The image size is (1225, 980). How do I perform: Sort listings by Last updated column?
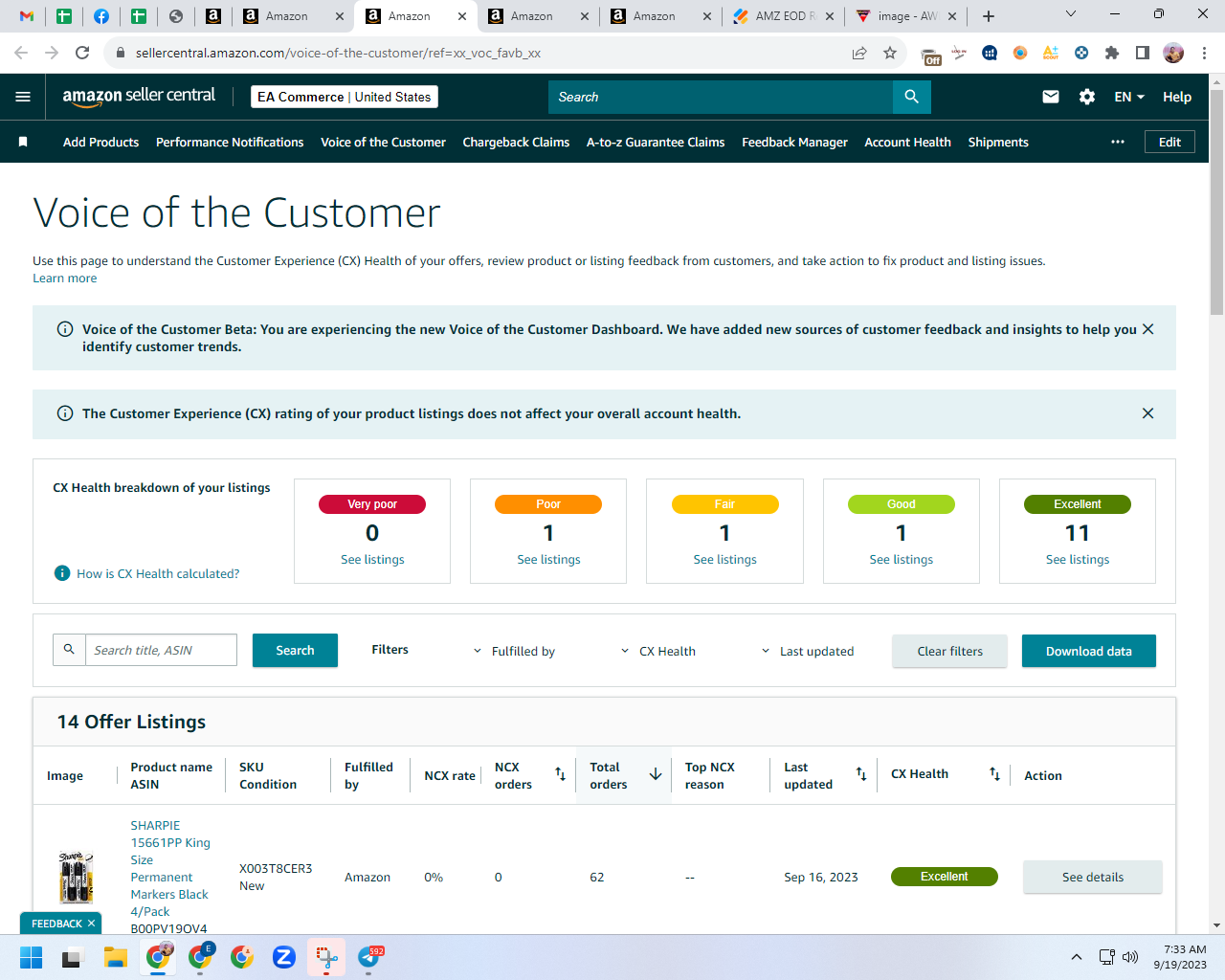(x=861, y=774)
